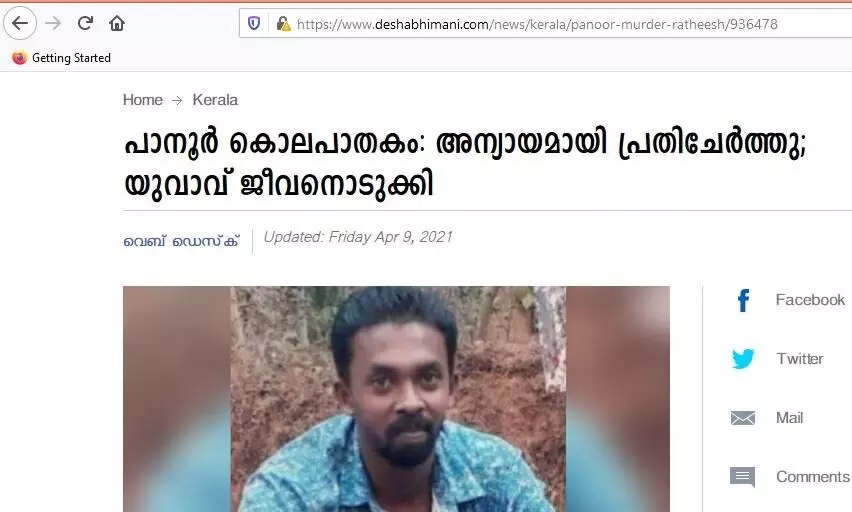This screenshot has height=512, width=852.
Task: Reload the page with the refresh icon
Action: click(85, 23)
